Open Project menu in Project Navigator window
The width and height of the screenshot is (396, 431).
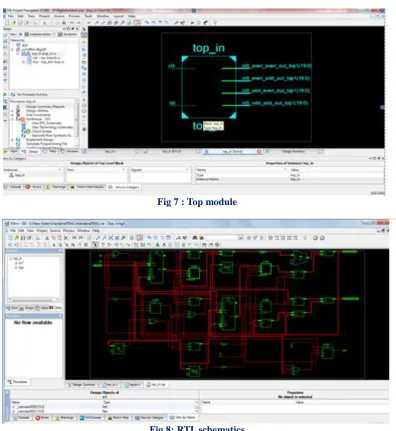(44, 16)
